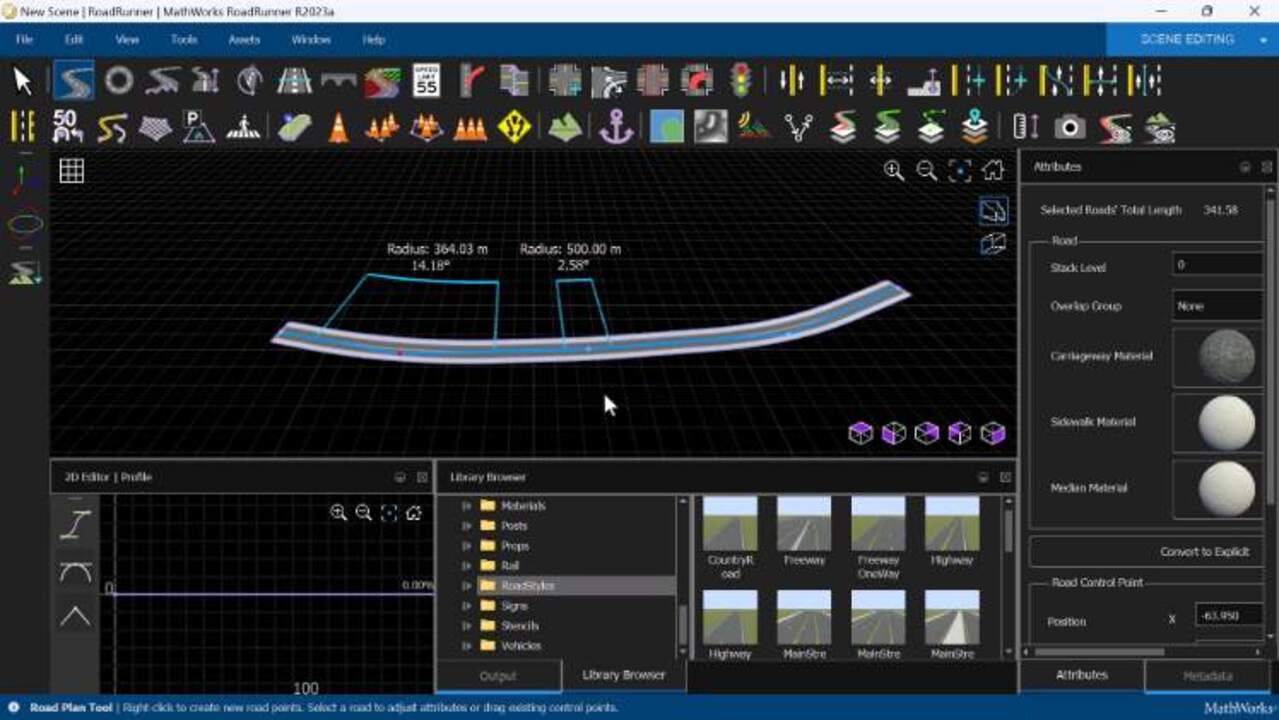Viewport: 1279px width, 720px height.
Task: Open the Assets menu
Action: coord(244,40)
